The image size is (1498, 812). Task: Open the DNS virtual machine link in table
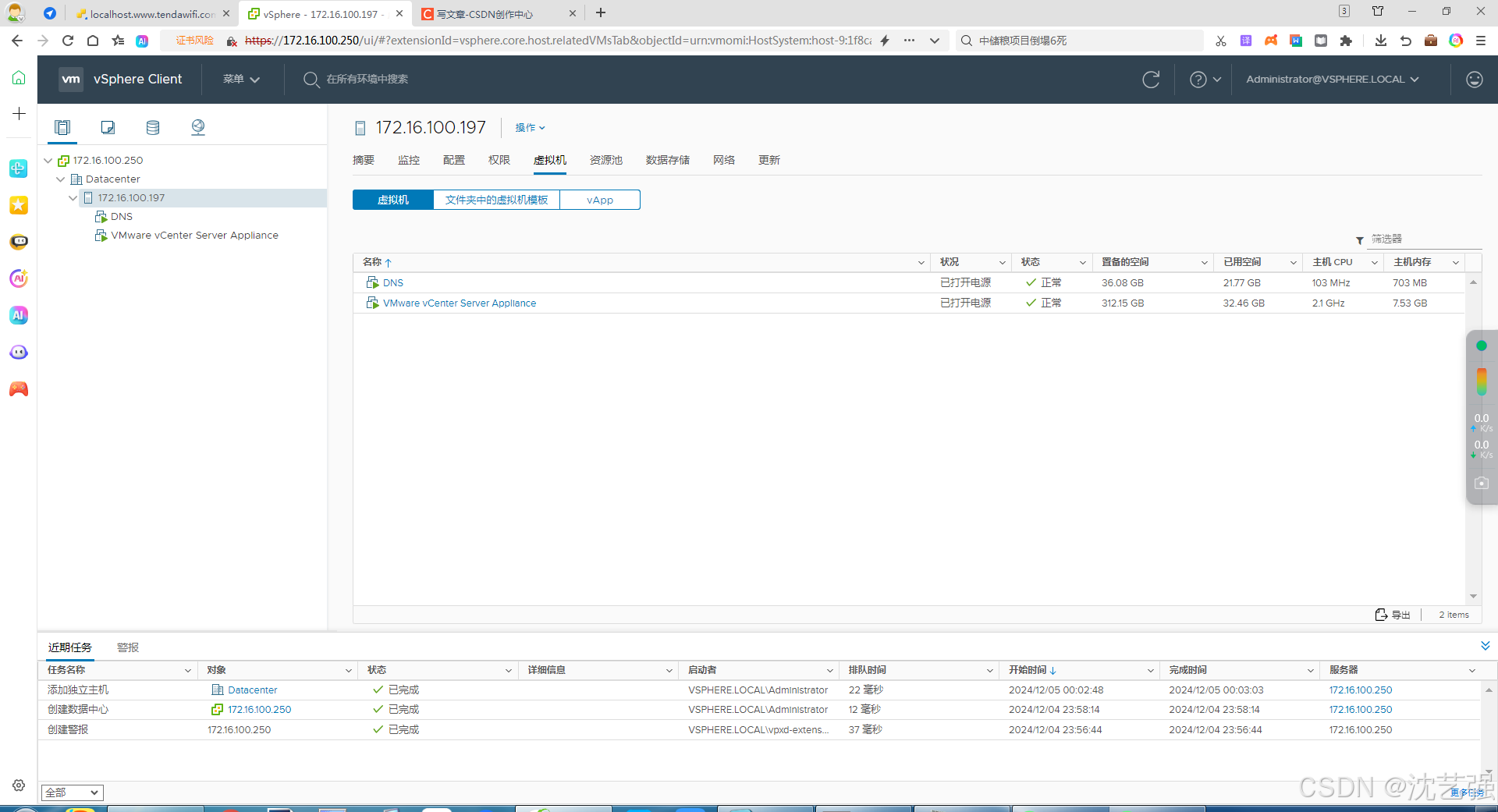coord(393,283)
